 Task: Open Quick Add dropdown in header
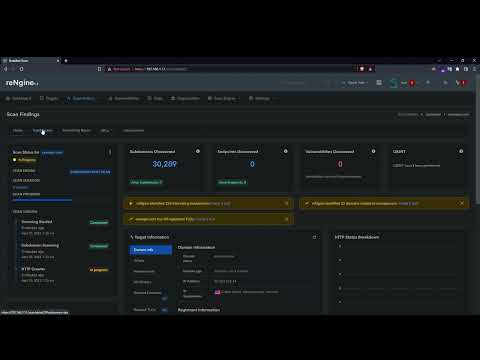pyautogui.click(x=356, y=83)
